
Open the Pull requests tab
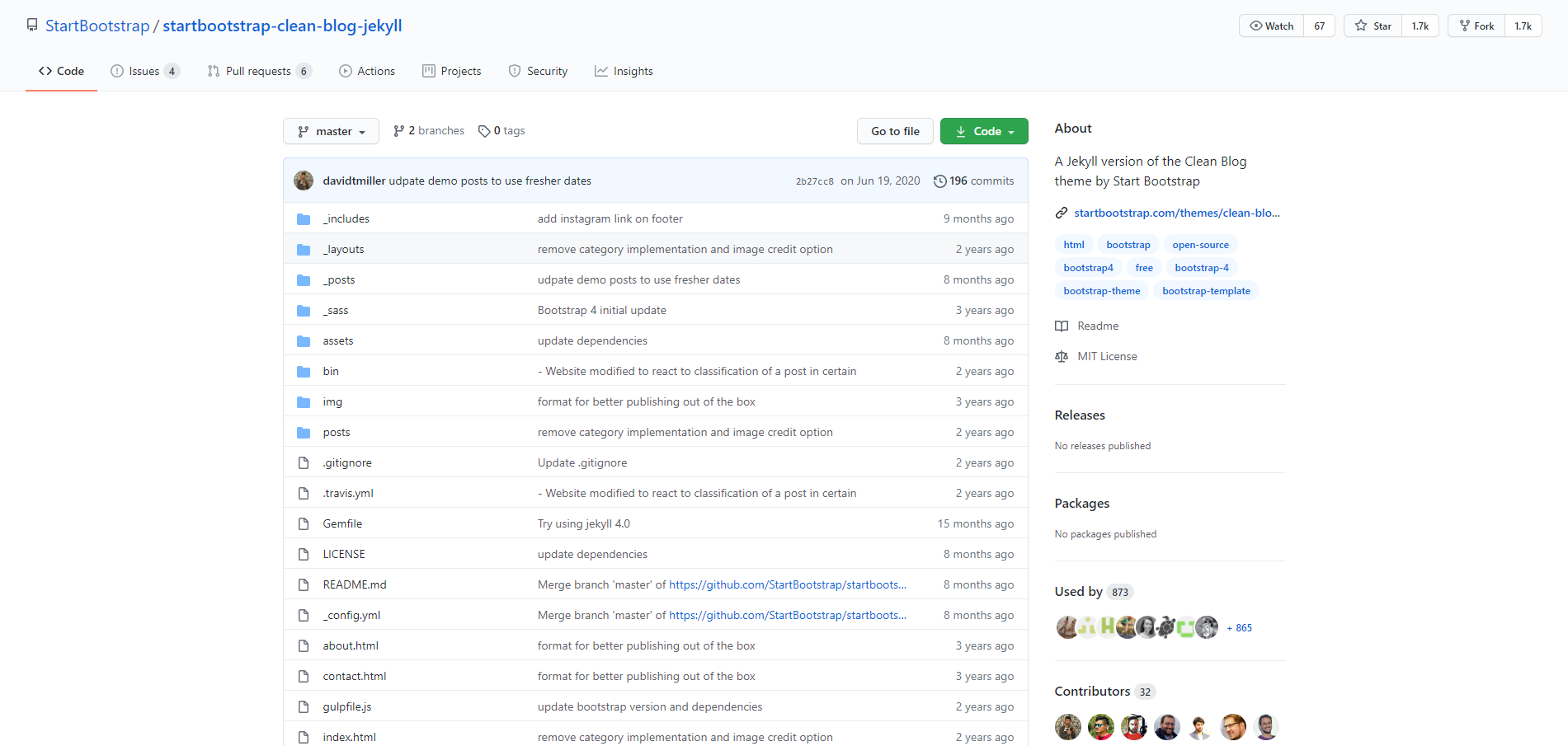[x=259, y=71]
